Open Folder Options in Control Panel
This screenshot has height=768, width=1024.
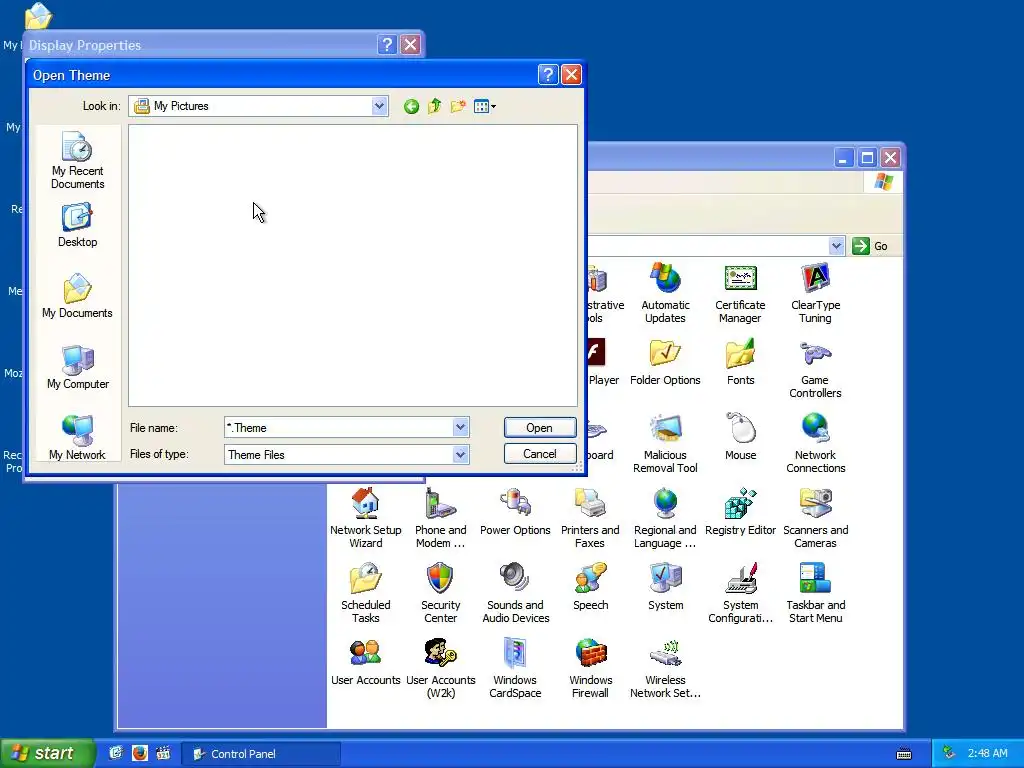[x=665, y=363]
